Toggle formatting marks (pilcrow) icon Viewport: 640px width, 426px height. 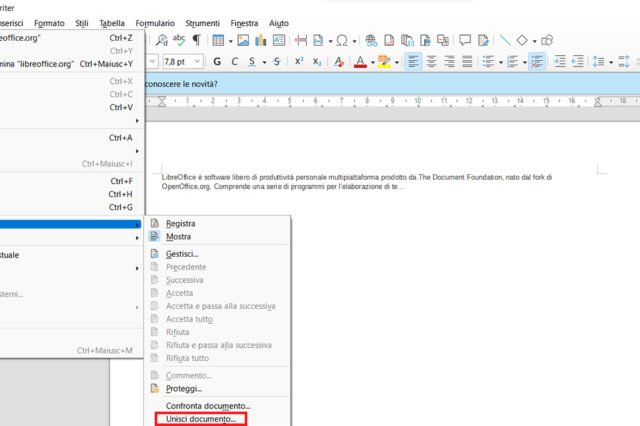click(x=196, y=40)
